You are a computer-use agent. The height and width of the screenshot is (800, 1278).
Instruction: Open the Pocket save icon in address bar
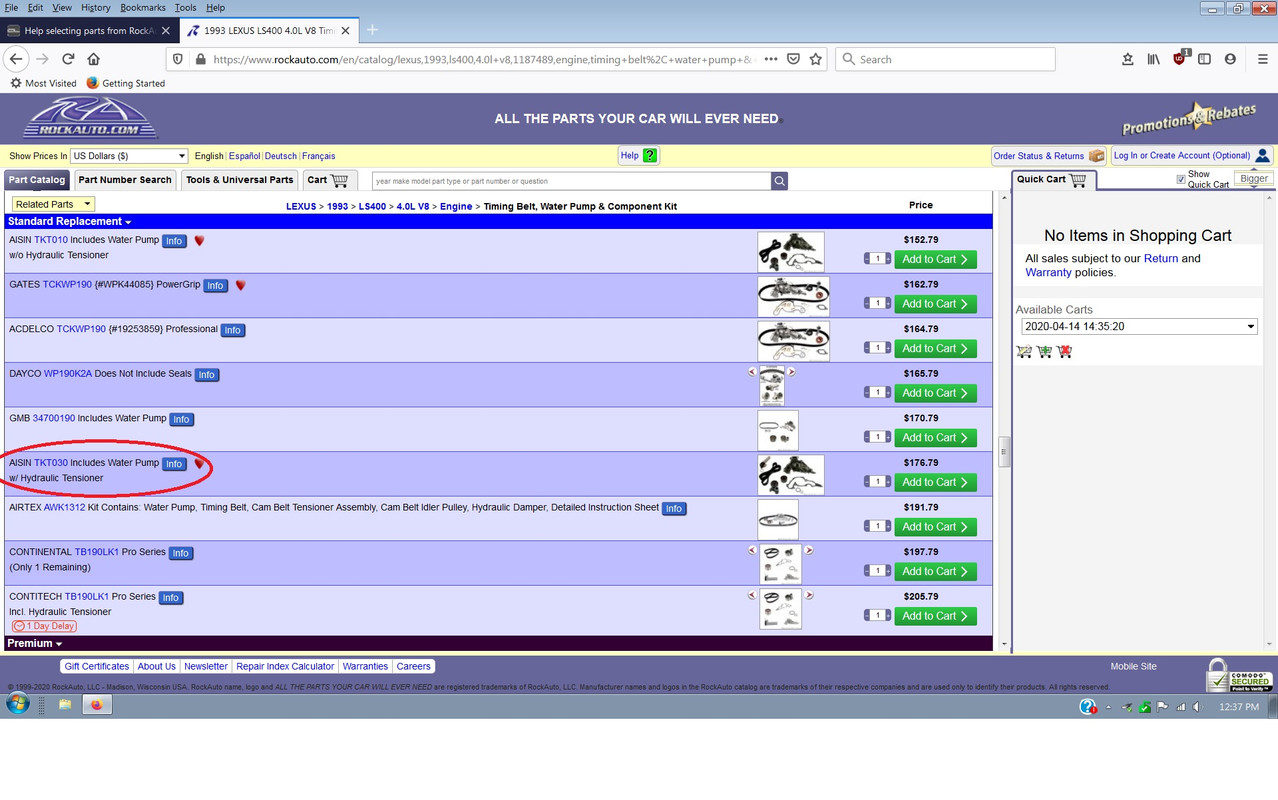(793, 59)
